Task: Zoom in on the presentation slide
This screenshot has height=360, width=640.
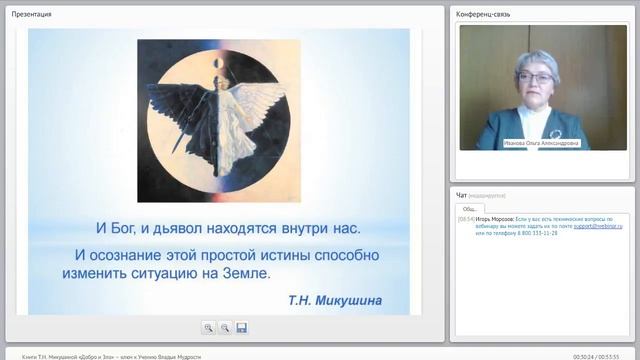Action: (x=209, y=328)
